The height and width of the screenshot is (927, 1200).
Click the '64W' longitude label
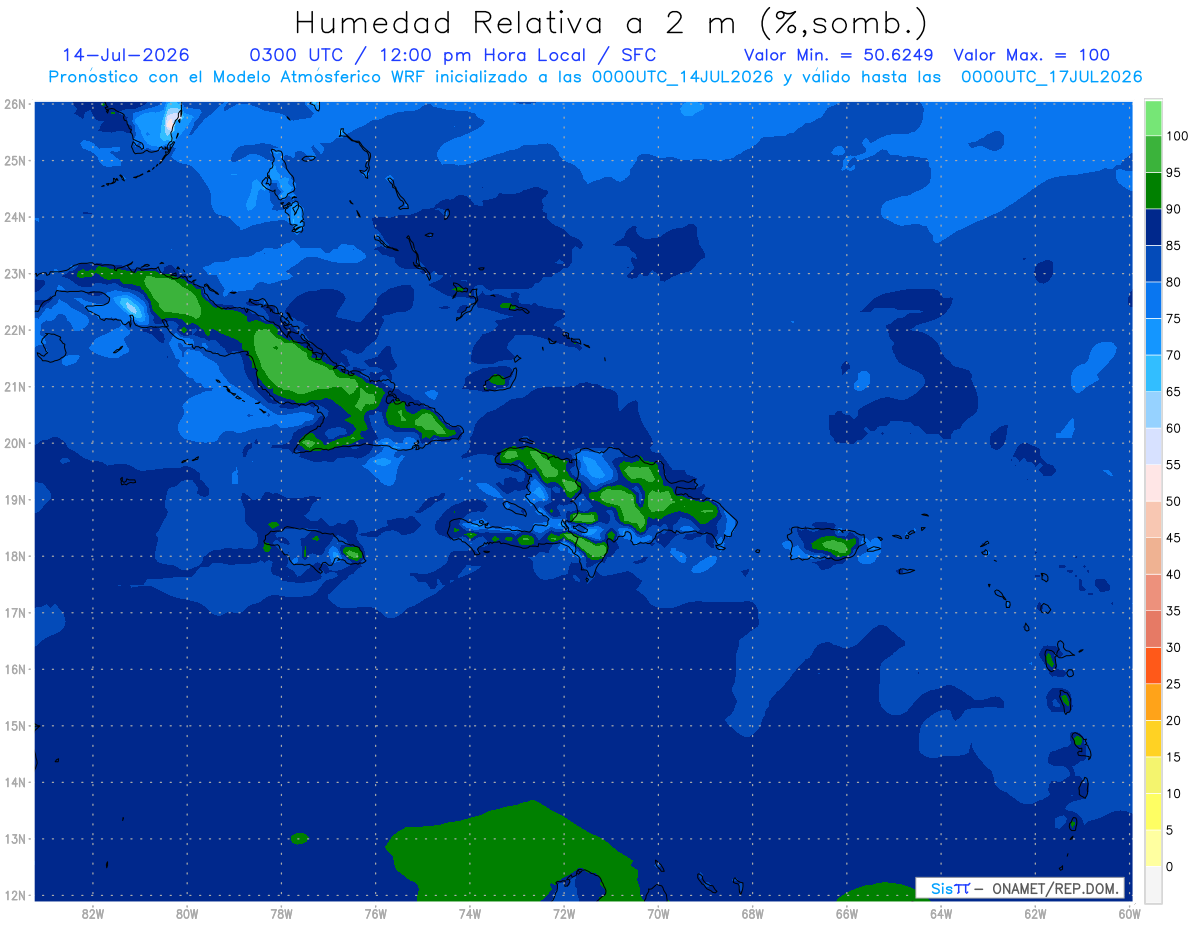[941, 913]
